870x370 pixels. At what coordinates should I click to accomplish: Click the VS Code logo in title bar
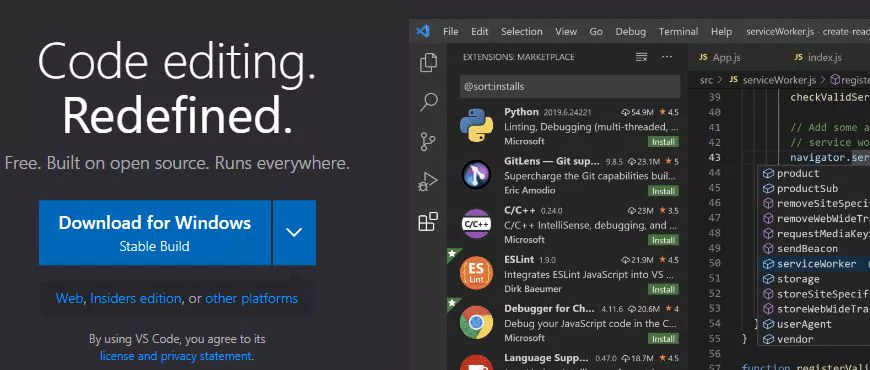click(x=423, y=32)
